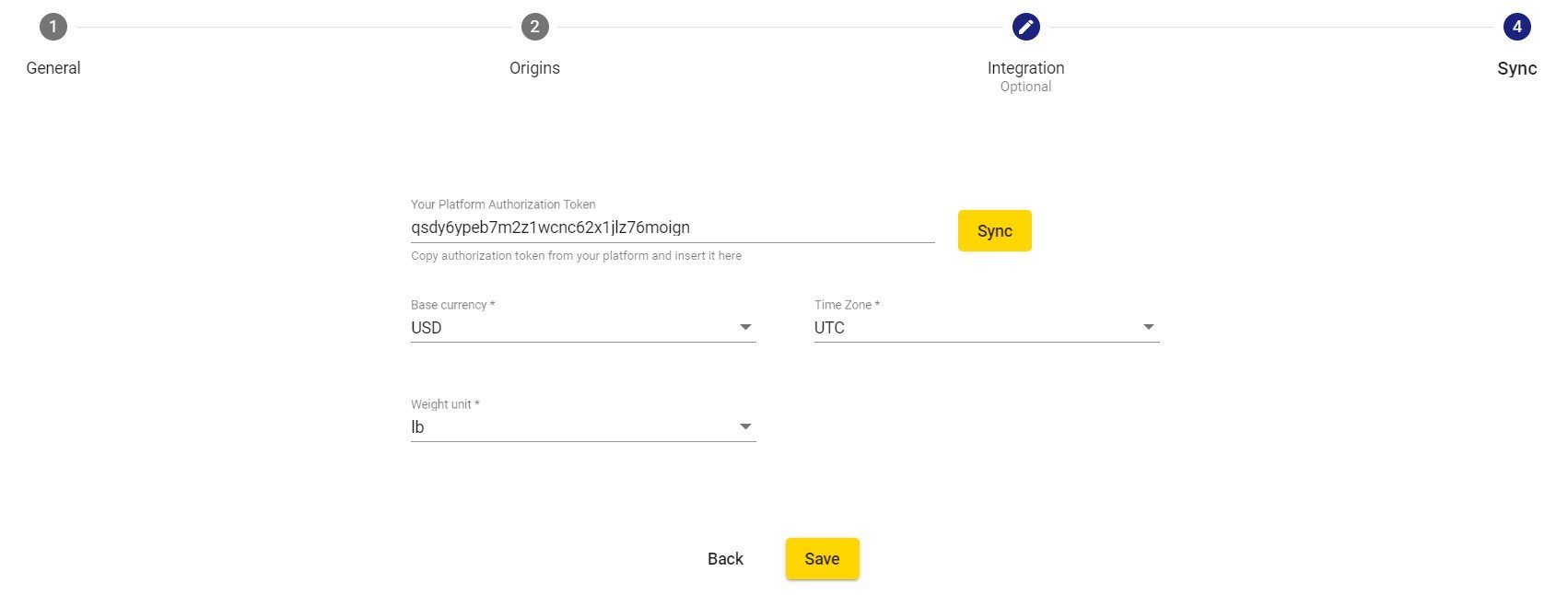Click the Optional sublabel under Integration
Image resolution: width=1568 pixels, height=595 pixels.
pos(1025,87)
